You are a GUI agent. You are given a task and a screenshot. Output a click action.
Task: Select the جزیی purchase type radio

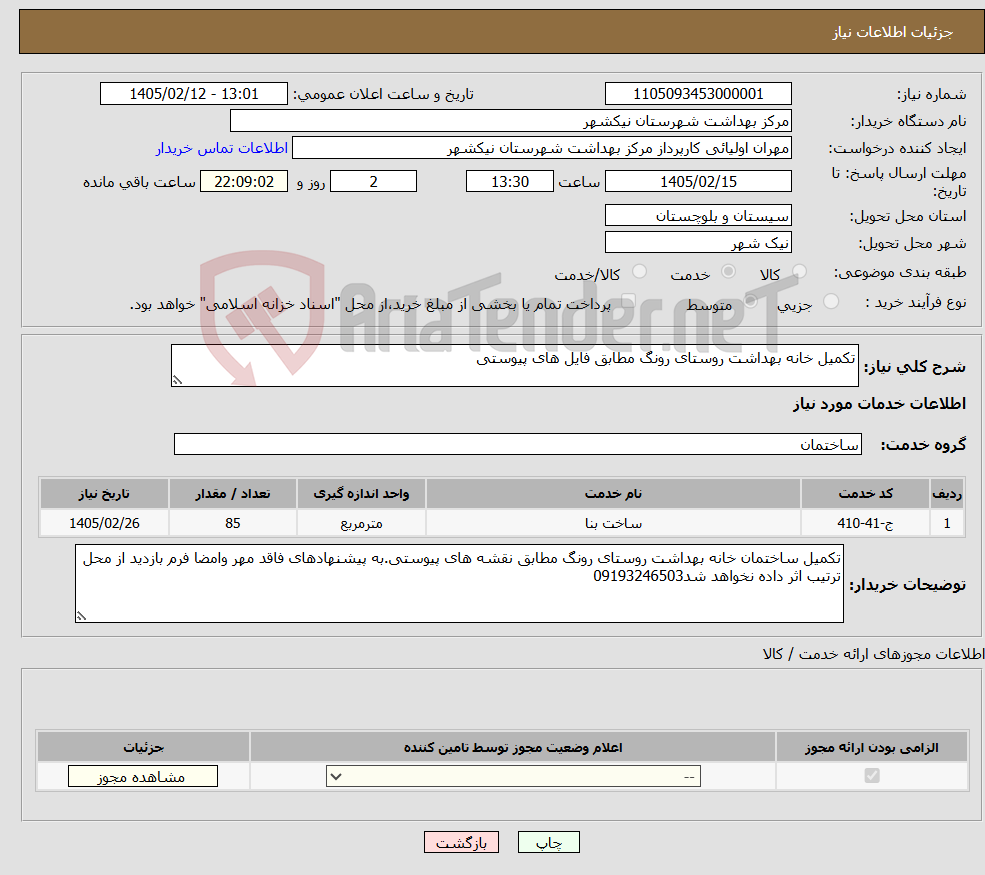pos(830,302)
